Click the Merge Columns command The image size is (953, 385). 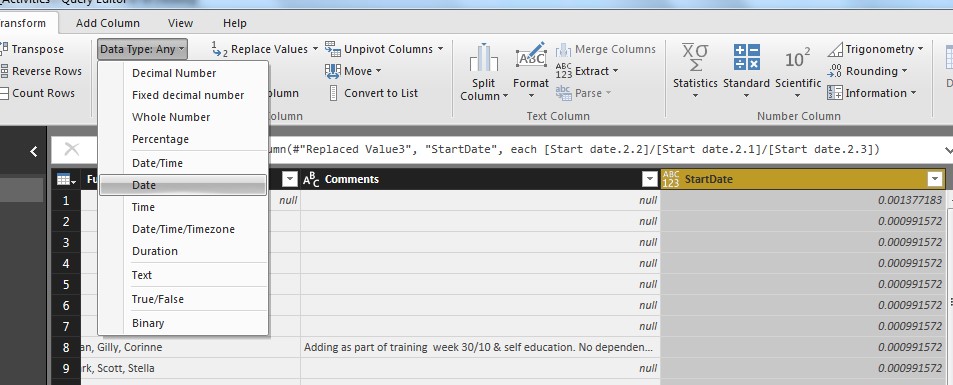(x=605, y=49)
